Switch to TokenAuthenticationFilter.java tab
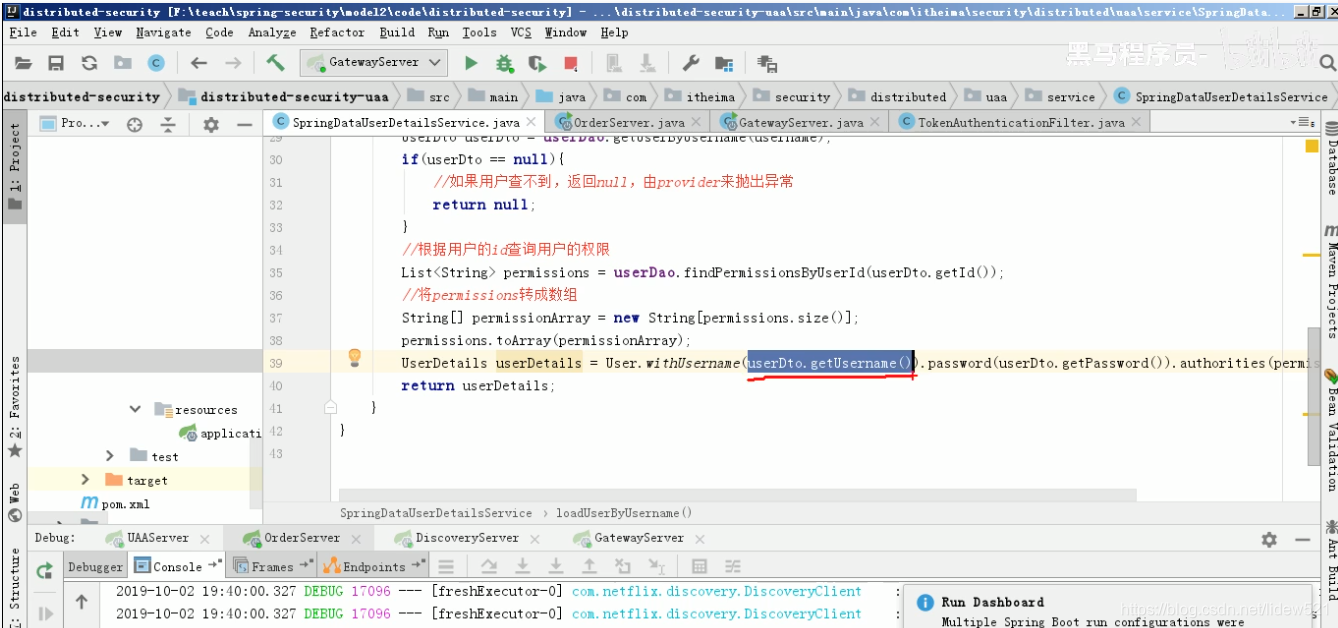Image resolution: width=1338 pixels, height=628 pixels. tap(1021, 122)
